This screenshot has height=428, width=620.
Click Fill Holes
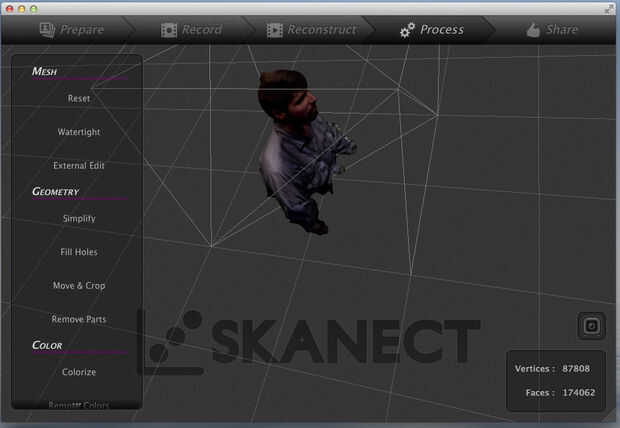[x=79, y=252]
